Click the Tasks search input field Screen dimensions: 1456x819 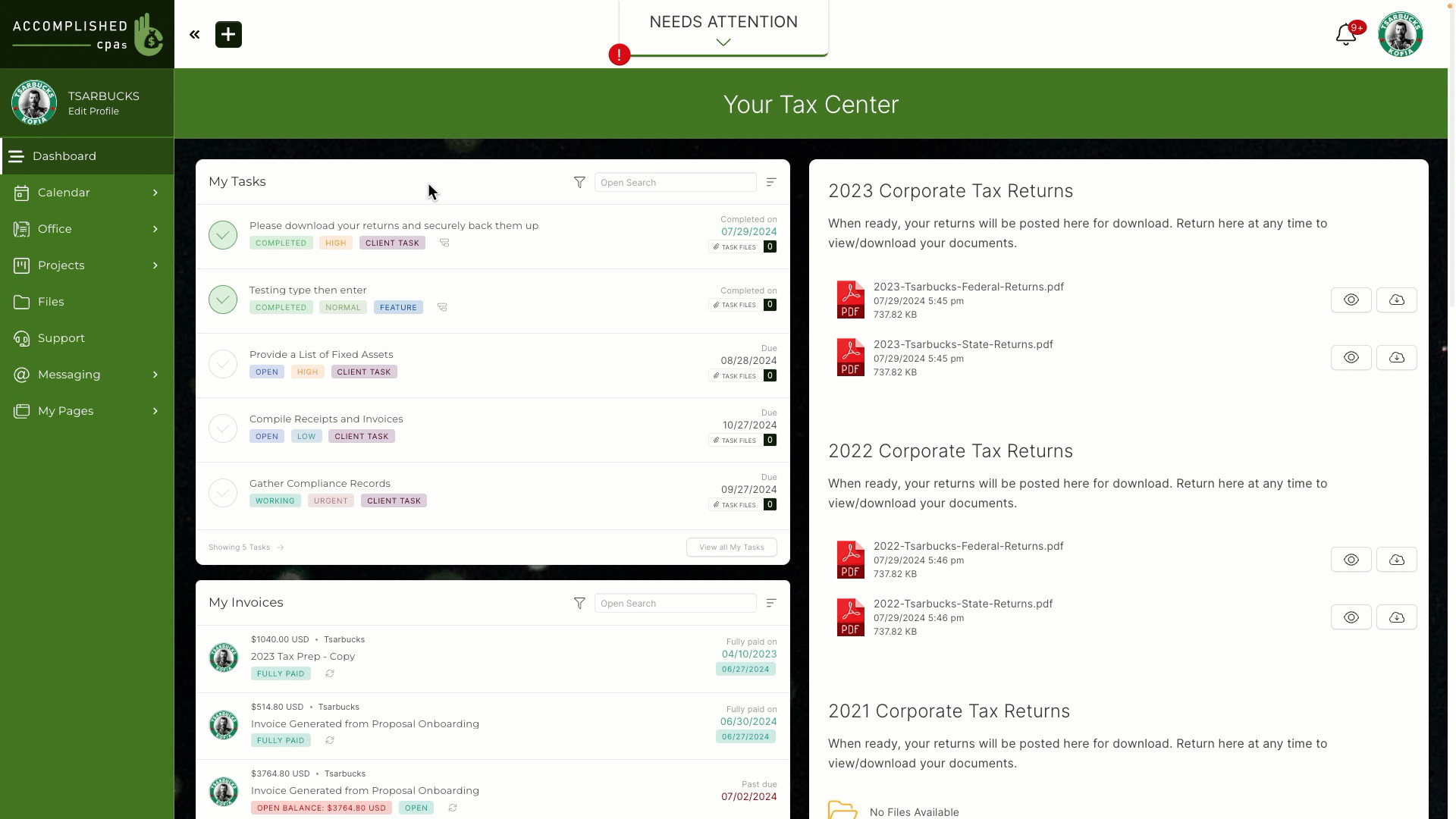pyautogui.click(x=675, y=182)
